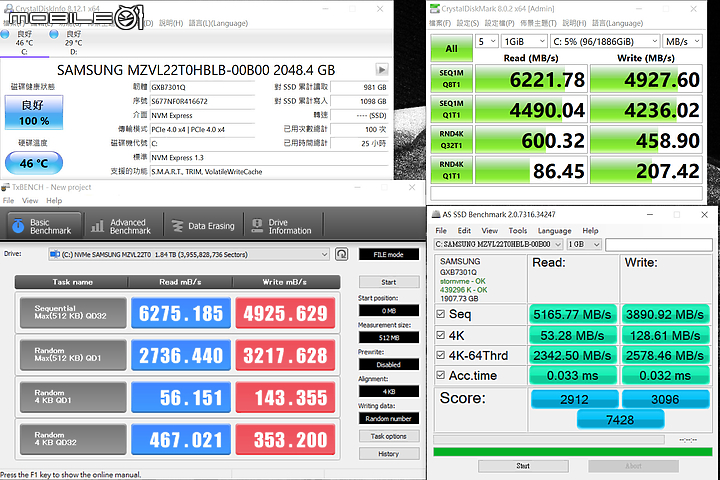Open the TxBENCH Drive selection dropdown
Screen dimensions: 720x480
tap(189, 254)
